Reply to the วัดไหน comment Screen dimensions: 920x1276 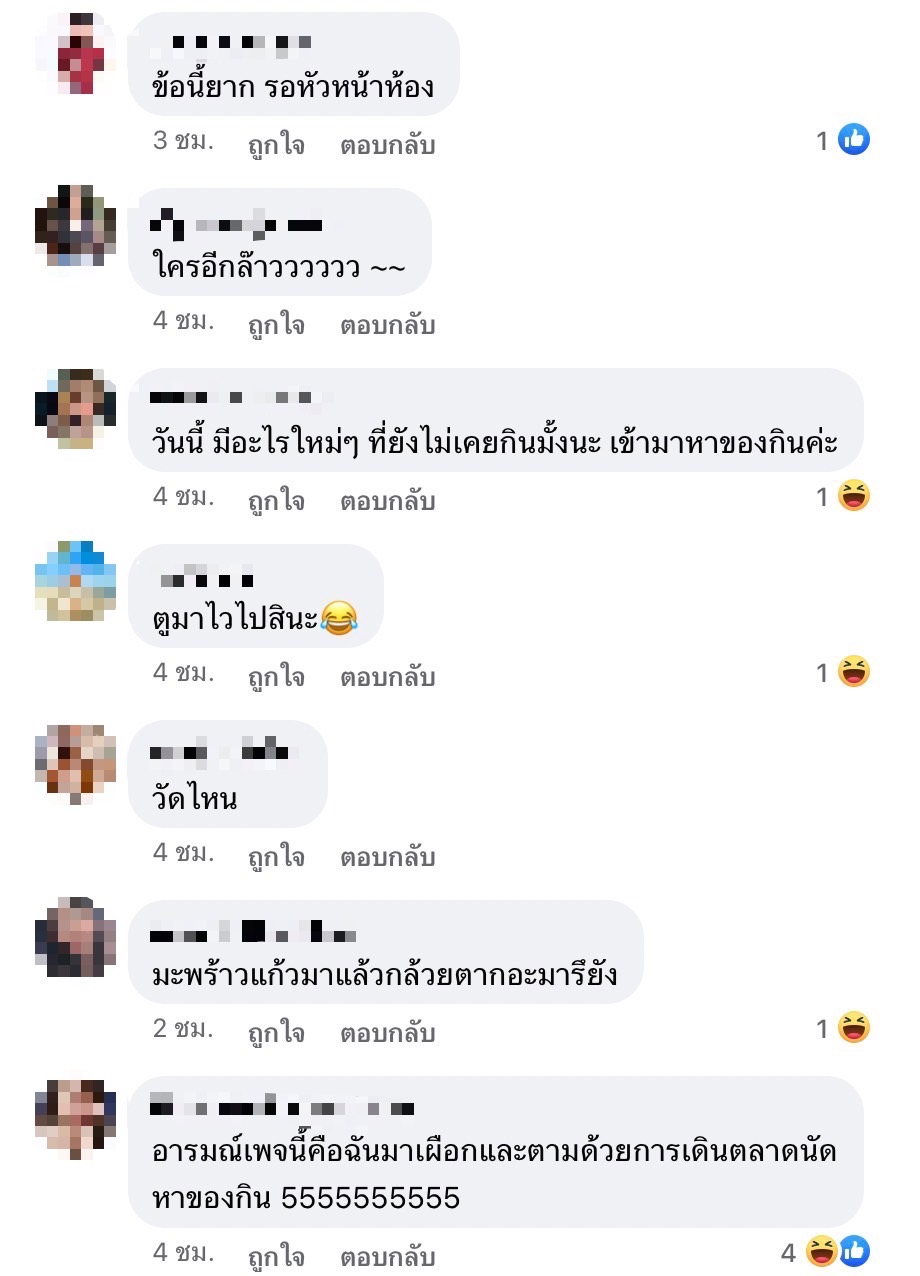coord(388,857)
